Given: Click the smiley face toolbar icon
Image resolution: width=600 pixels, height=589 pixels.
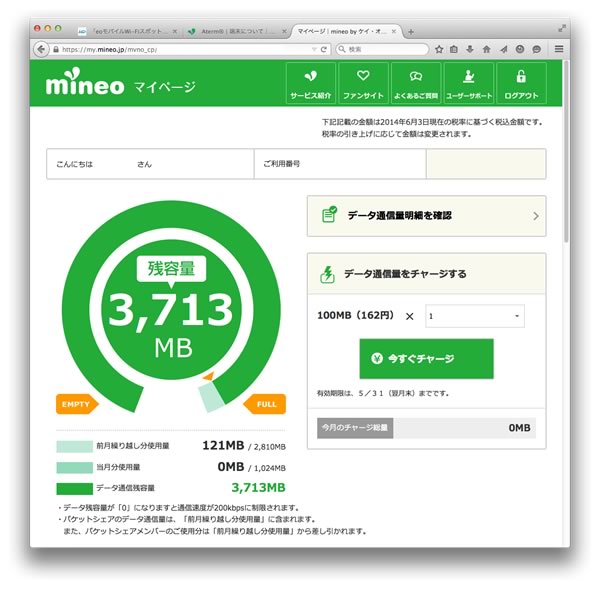Looking at the screenshot, I should pyautogui.click(x=520, y=49).
